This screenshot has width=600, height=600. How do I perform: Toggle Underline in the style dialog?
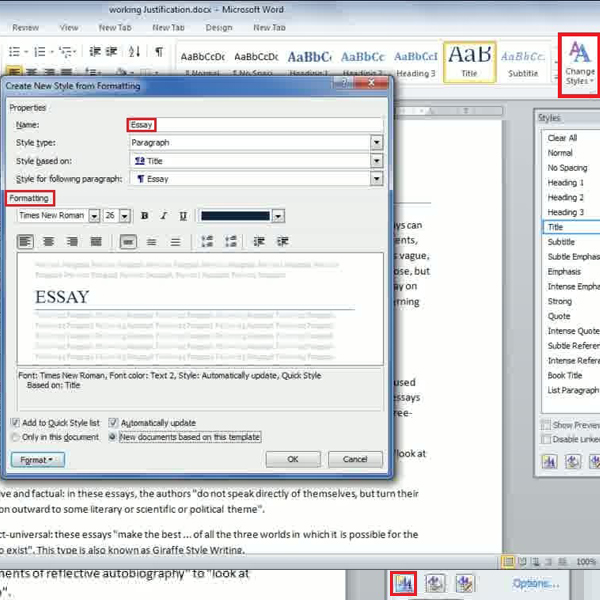183,216
